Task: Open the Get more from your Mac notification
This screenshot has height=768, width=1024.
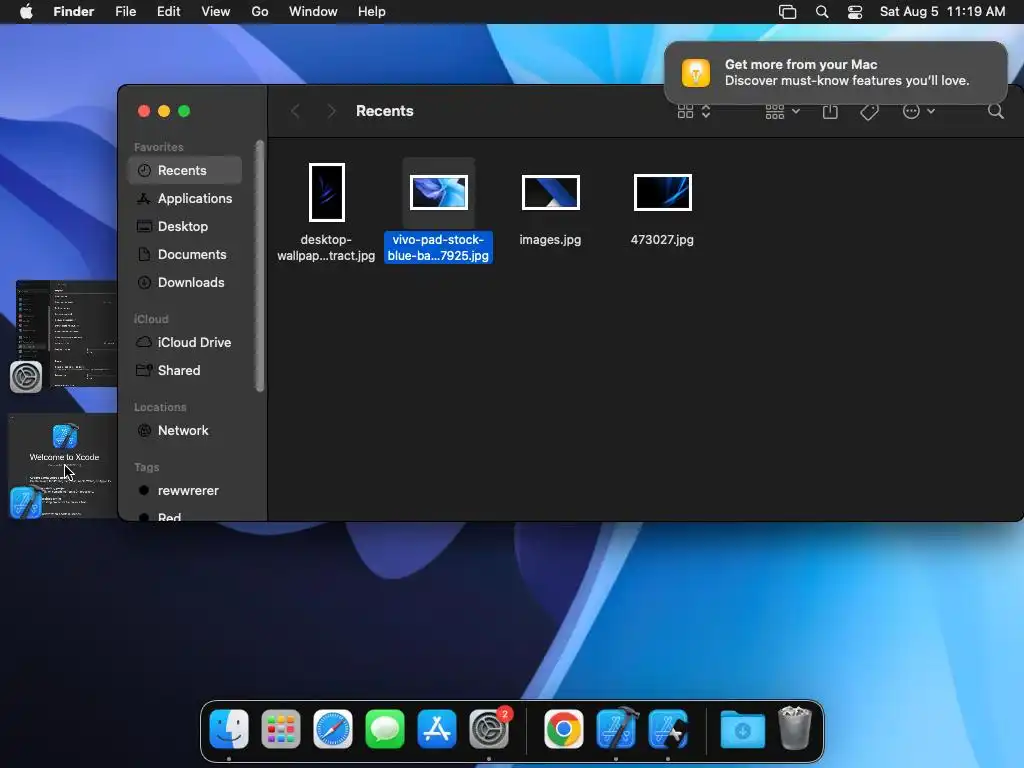Action: 836,73
